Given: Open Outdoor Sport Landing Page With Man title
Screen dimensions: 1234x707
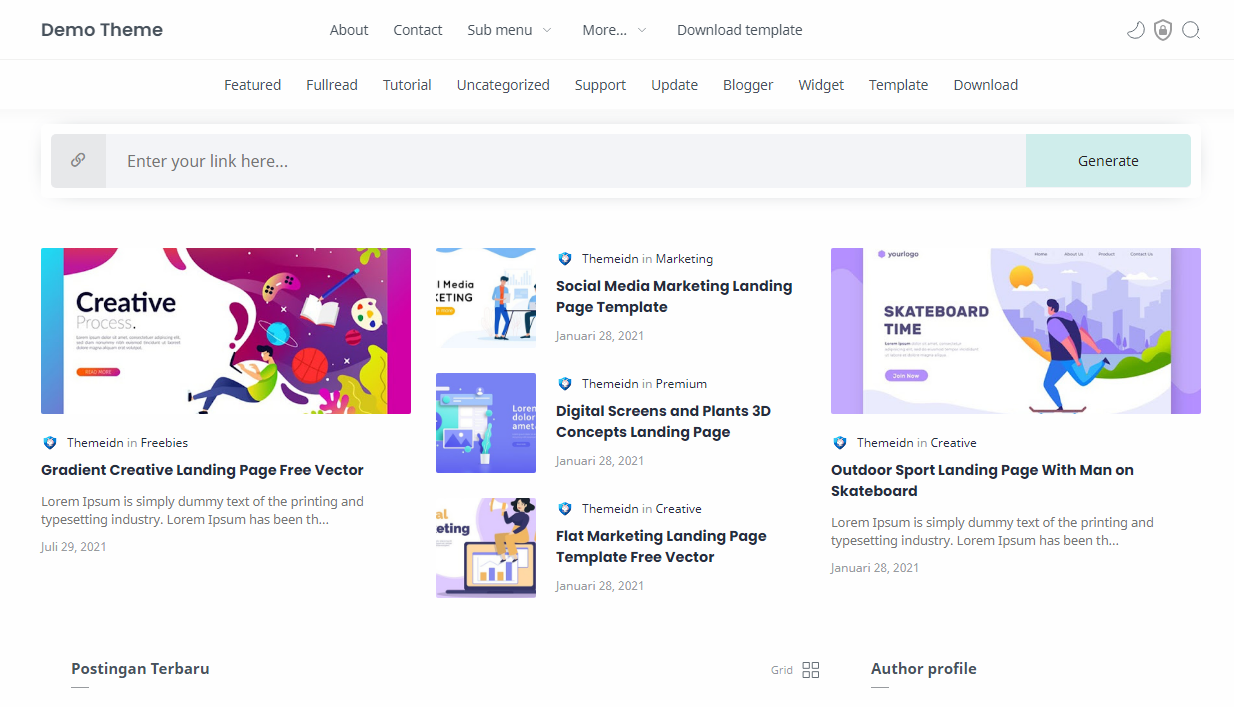Looking at the screenshot, I should tap(982, 480).
